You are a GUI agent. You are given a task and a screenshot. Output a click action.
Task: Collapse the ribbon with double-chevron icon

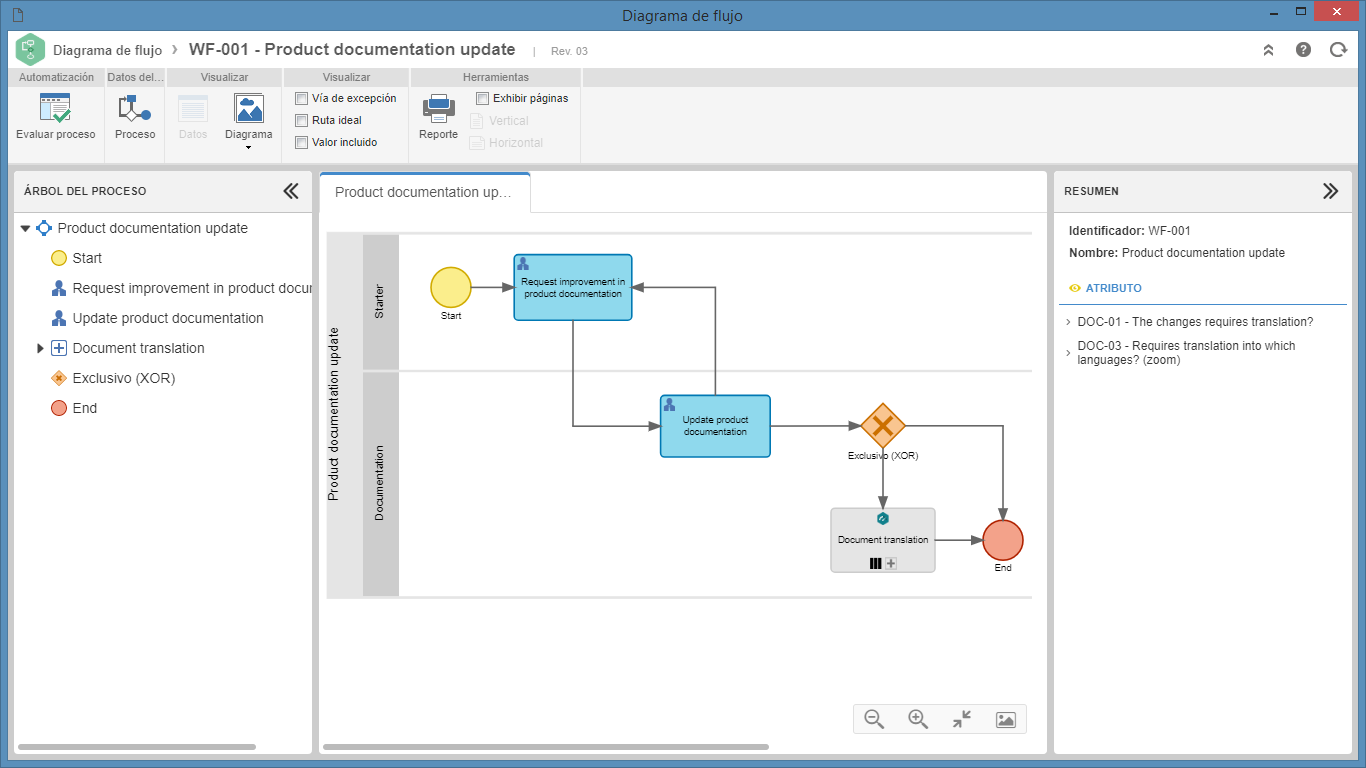pyautogui.click(x=1268, y=49)
